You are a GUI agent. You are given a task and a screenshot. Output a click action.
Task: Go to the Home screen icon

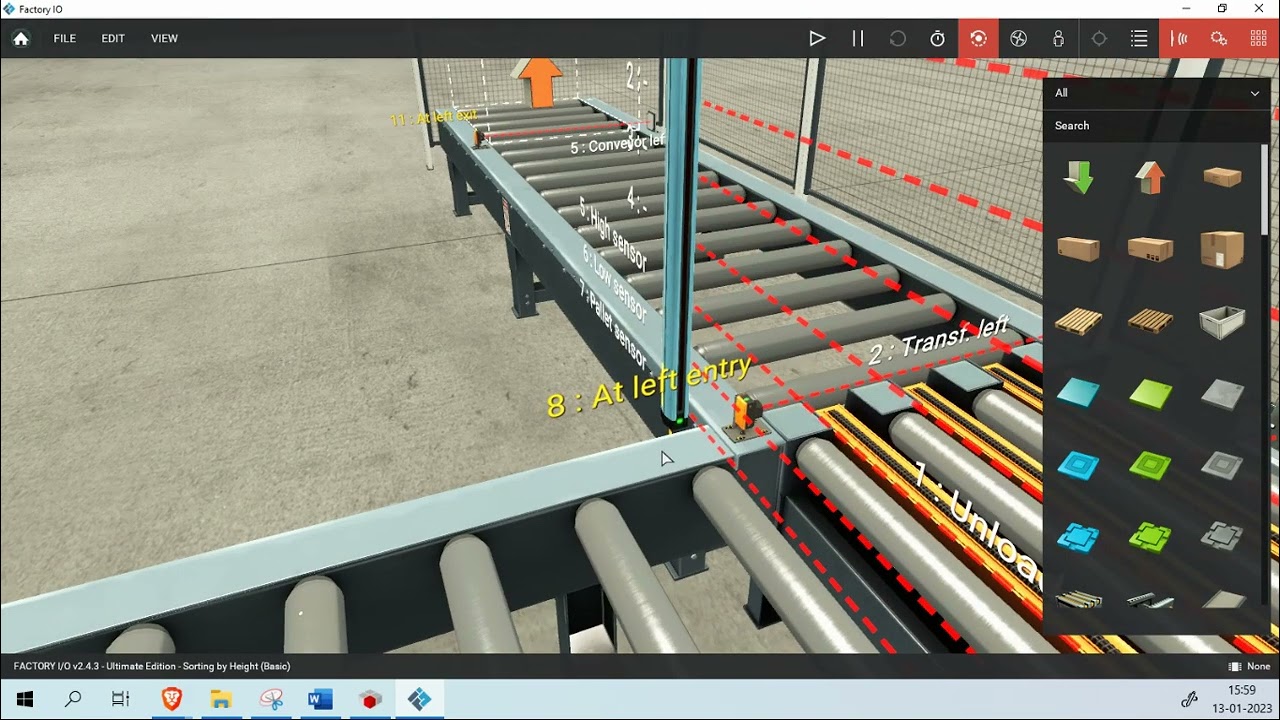[x=21, y=38]
